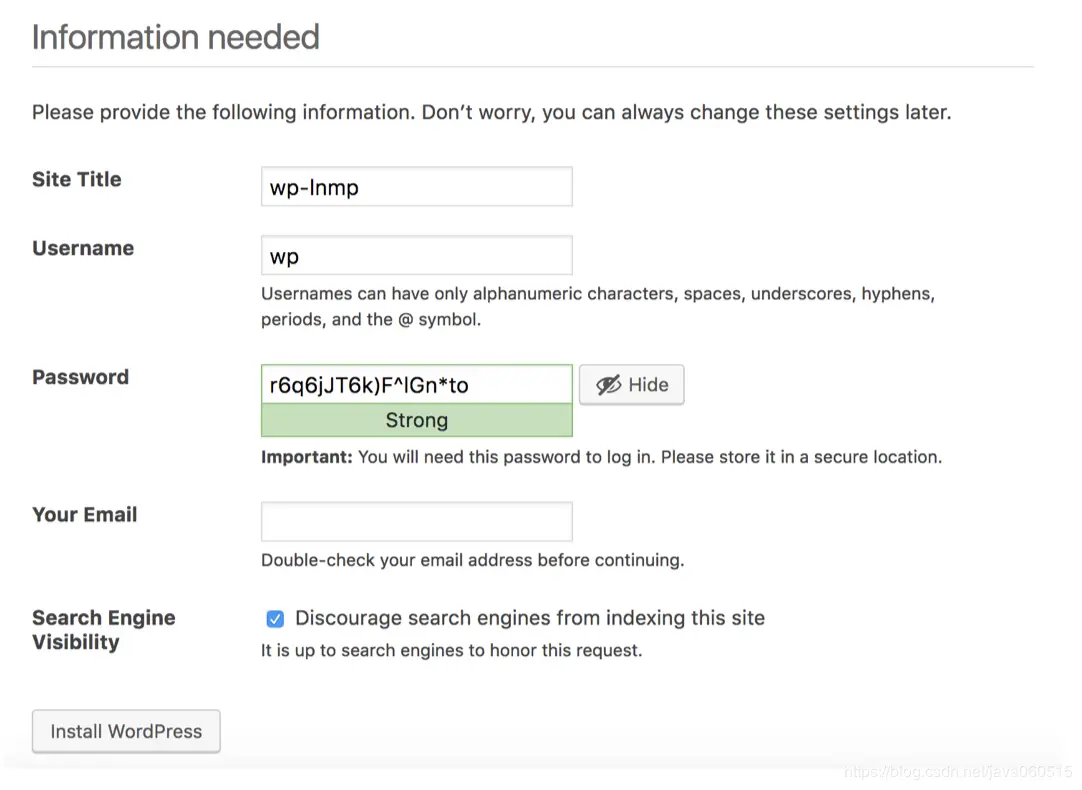Click the green Strong strength indicator
Viewport: 1082px width, 790px height.
click(x=416, y=421)
